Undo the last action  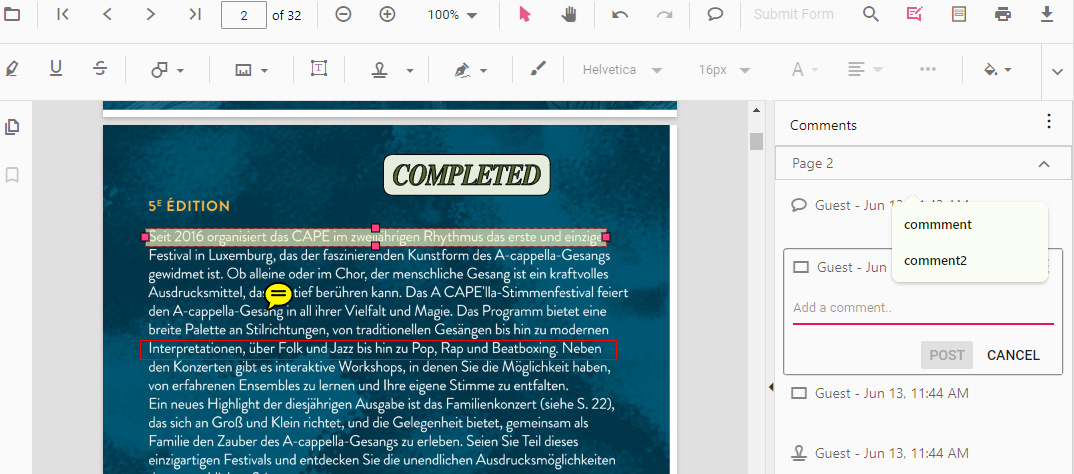620,14
